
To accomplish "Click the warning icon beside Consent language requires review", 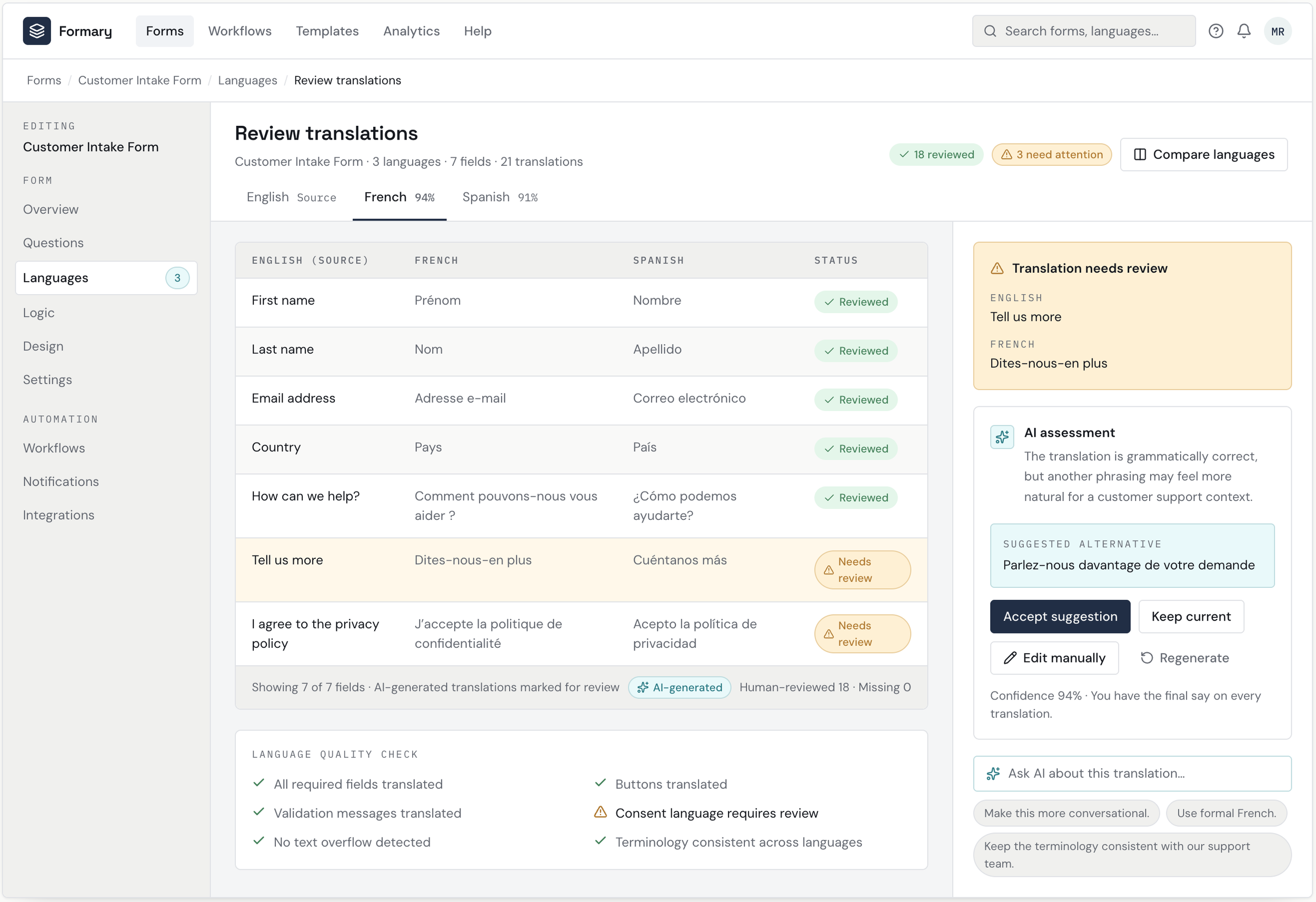I will 600,813.
